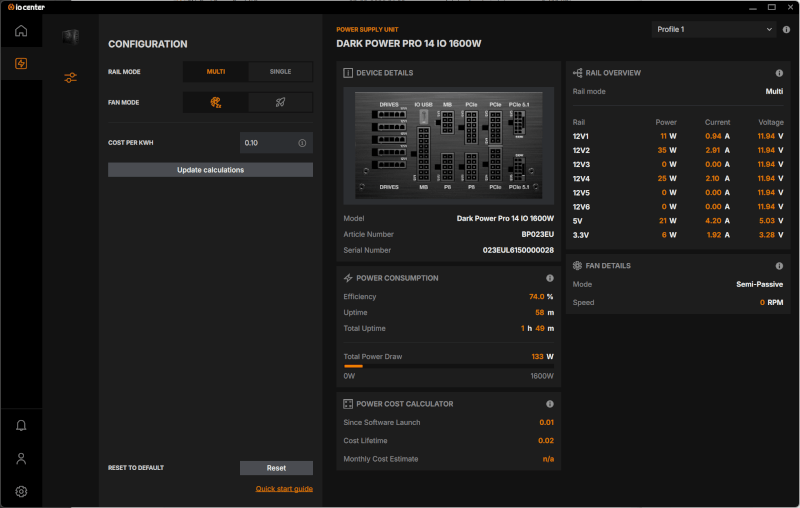This screenshot has width=800, height=508.
Task: Click the total power draw progress bar
Action: pos(448,366)
